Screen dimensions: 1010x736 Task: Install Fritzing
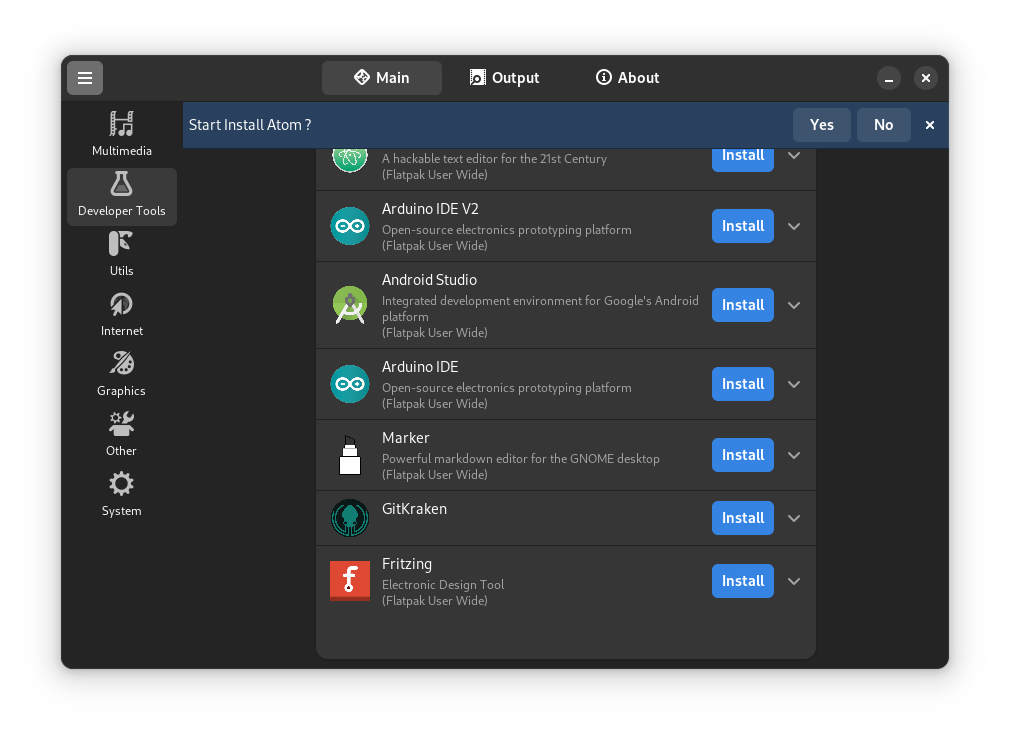click(x=743, y=581)
